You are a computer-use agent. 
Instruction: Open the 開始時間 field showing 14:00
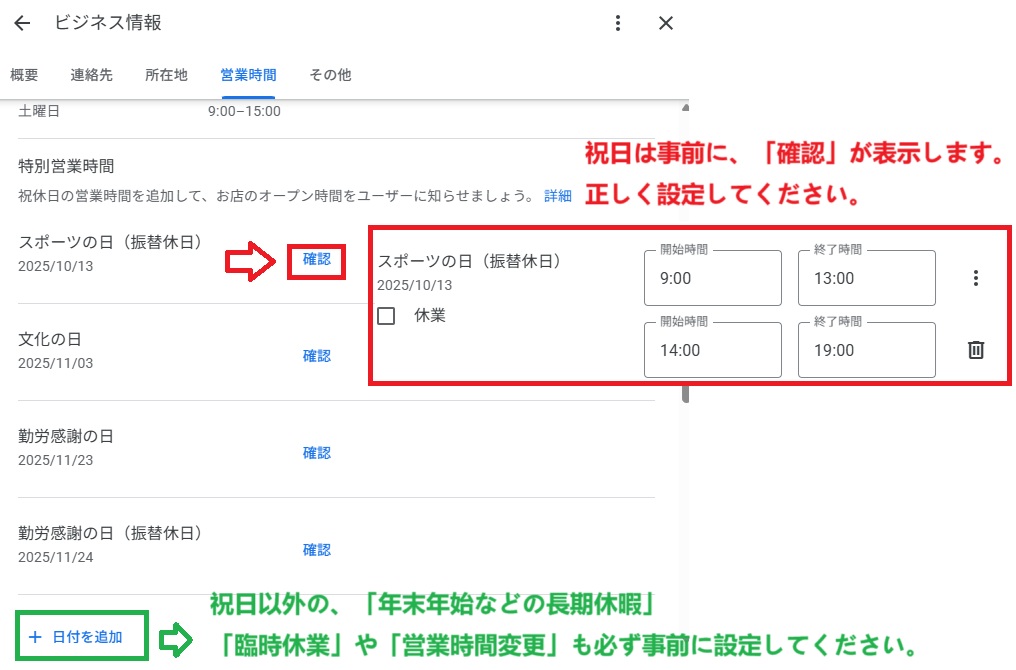(713, 350)
